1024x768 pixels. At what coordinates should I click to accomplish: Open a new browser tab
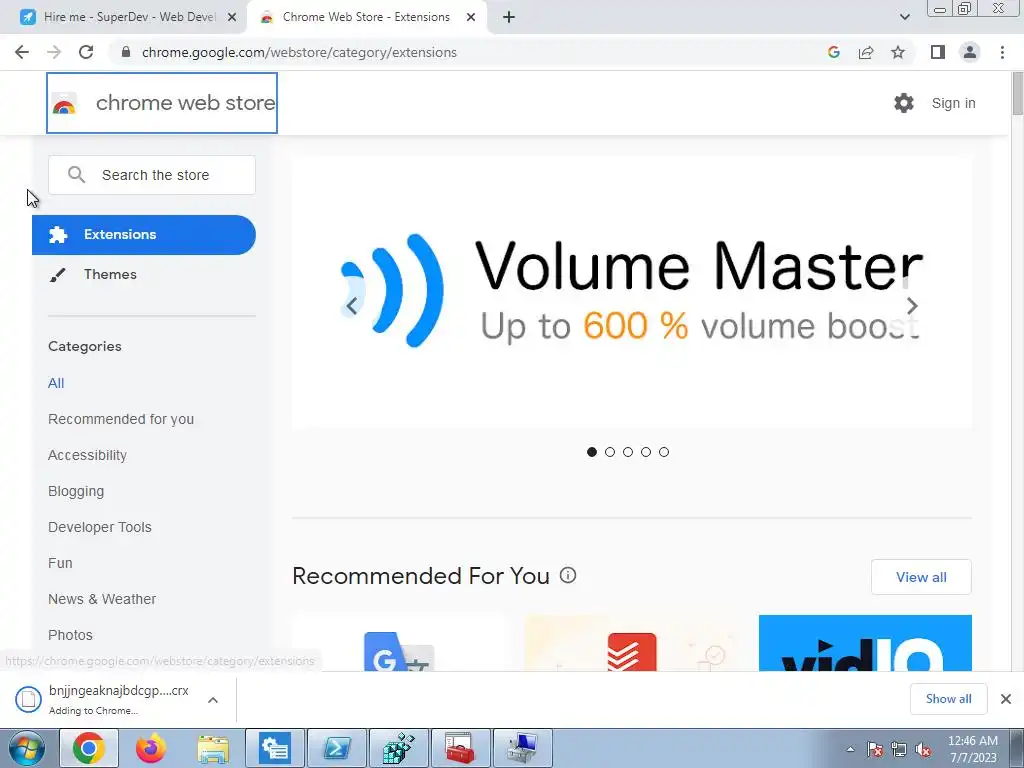509,17
